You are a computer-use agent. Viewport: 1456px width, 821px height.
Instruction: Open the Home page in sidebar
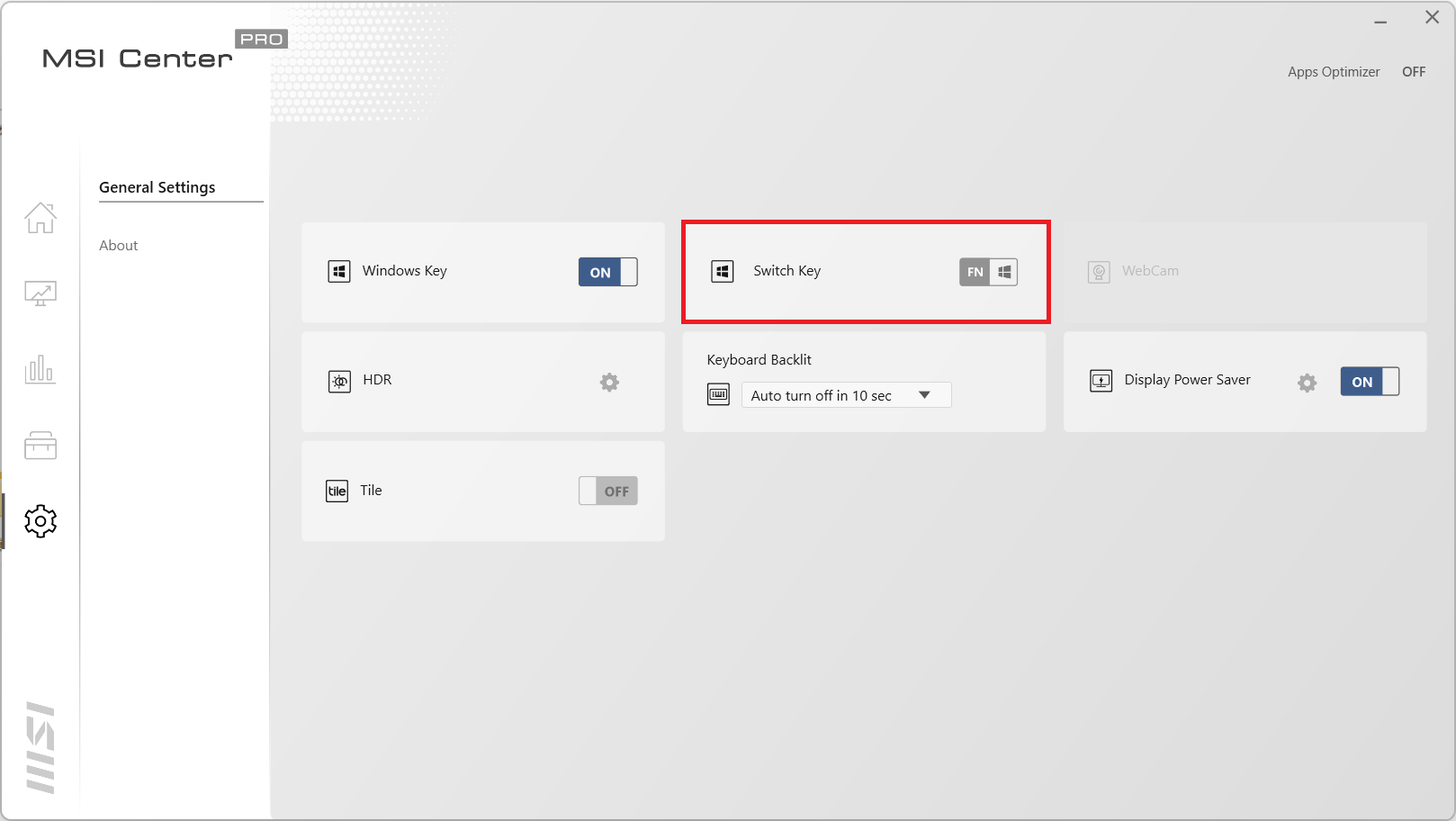[x=40, y=218]
